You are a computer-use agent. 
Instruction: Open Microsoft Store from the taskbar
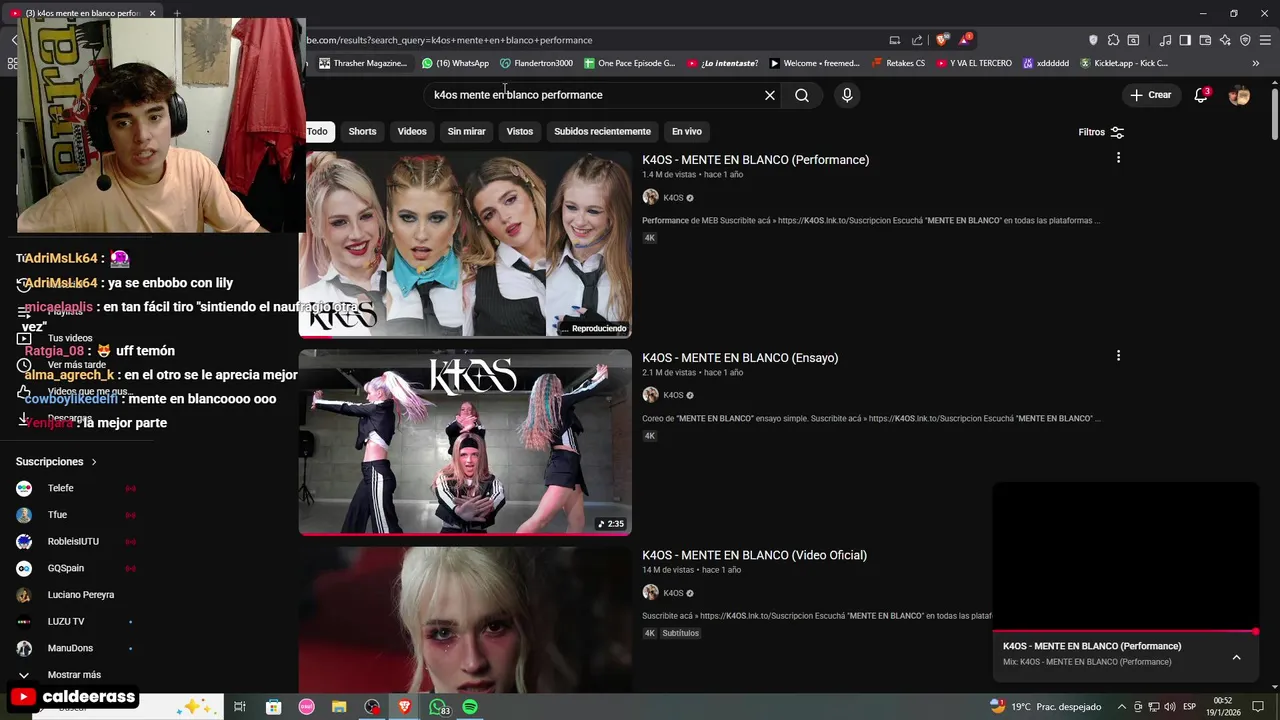click(x=273, y=707)
